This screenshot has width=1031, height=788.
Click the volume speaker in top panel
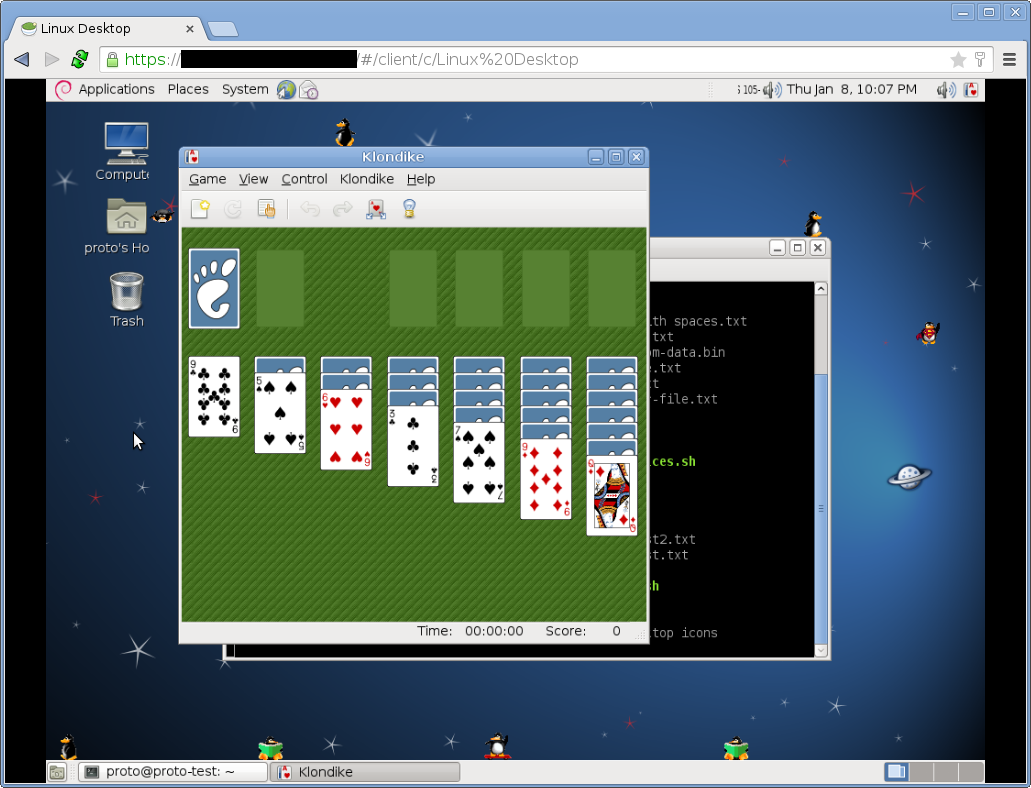coord(946,90)
